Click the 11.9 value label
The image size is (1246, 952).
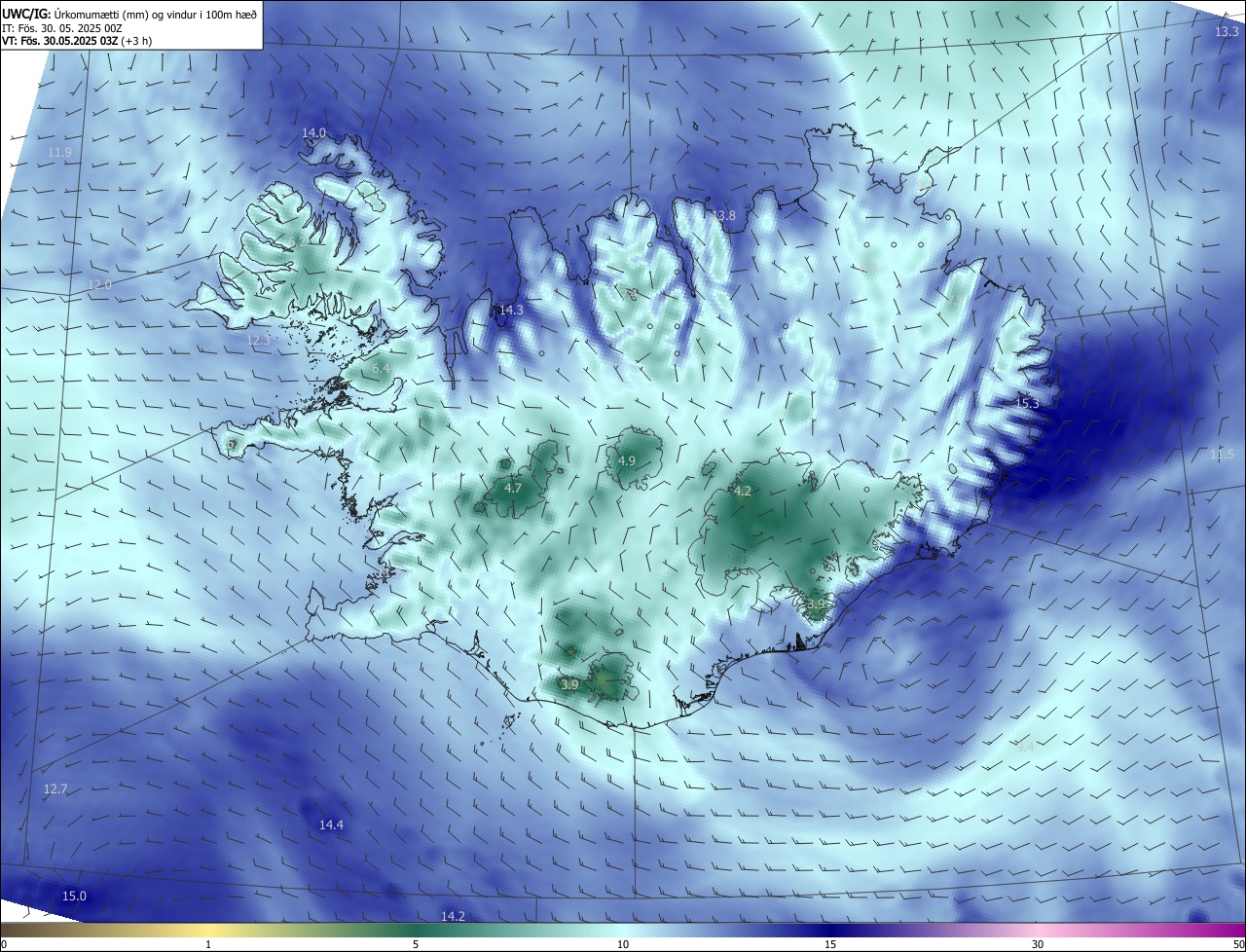coord(59,153)
